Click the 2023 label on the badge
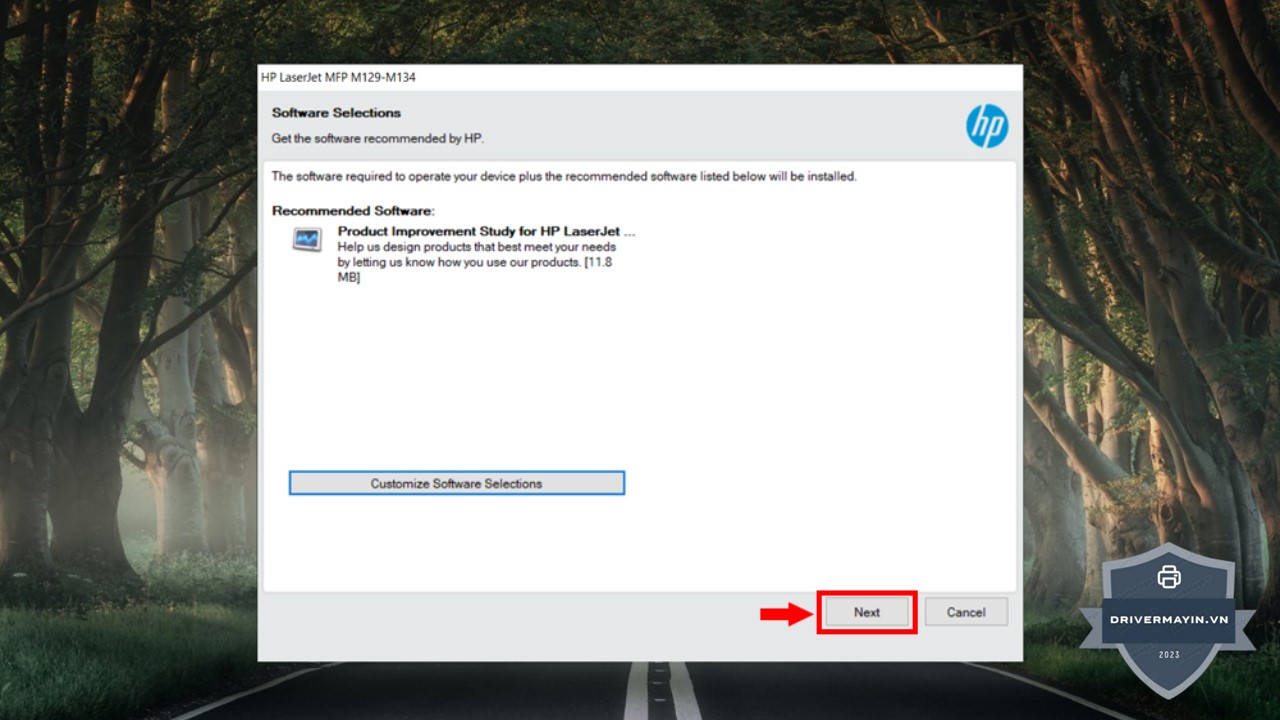 point(1168,655)
